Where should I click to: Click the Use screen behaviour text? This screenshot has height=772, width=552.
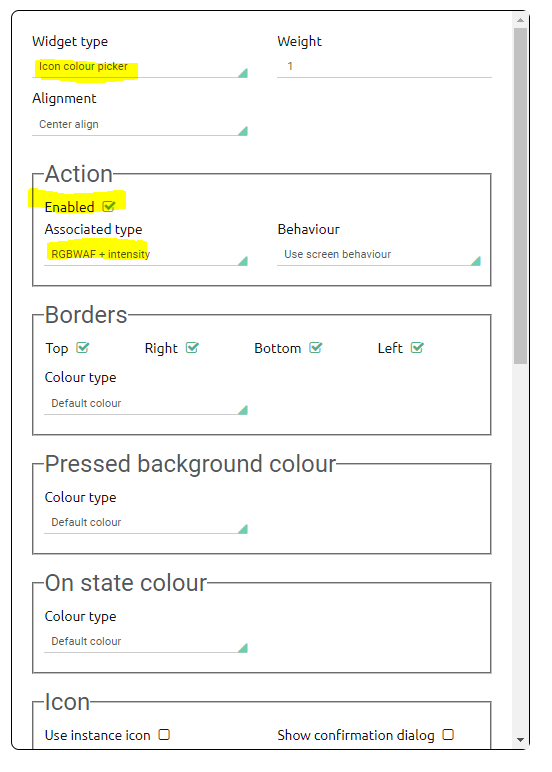[x=337, y=255]
